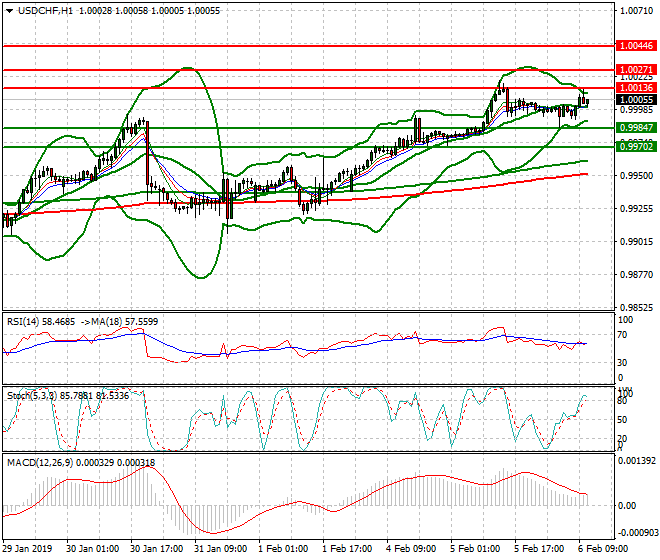Click the MACD scale value -0.000903
The image size is (660, 560).
point(637,533)
